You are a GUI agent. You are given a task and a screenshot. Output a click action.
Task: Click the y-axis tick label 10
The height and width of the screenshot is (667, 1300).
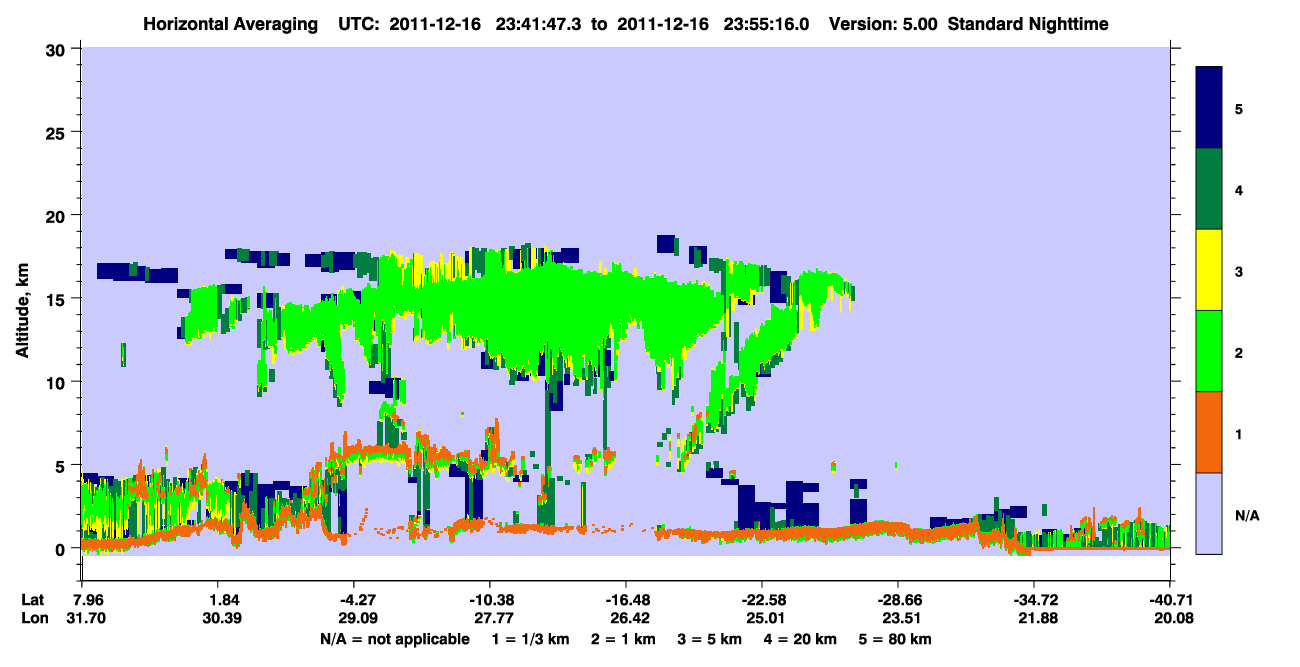56,382
